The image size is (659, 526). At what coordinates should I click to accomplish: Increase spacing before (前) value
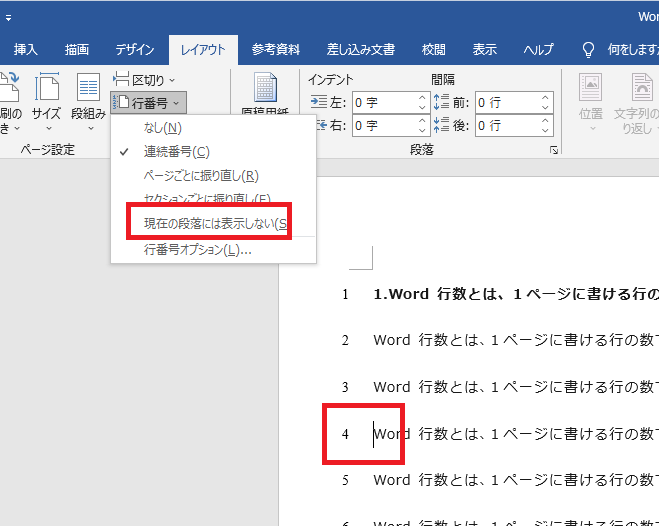pos(545,97)
